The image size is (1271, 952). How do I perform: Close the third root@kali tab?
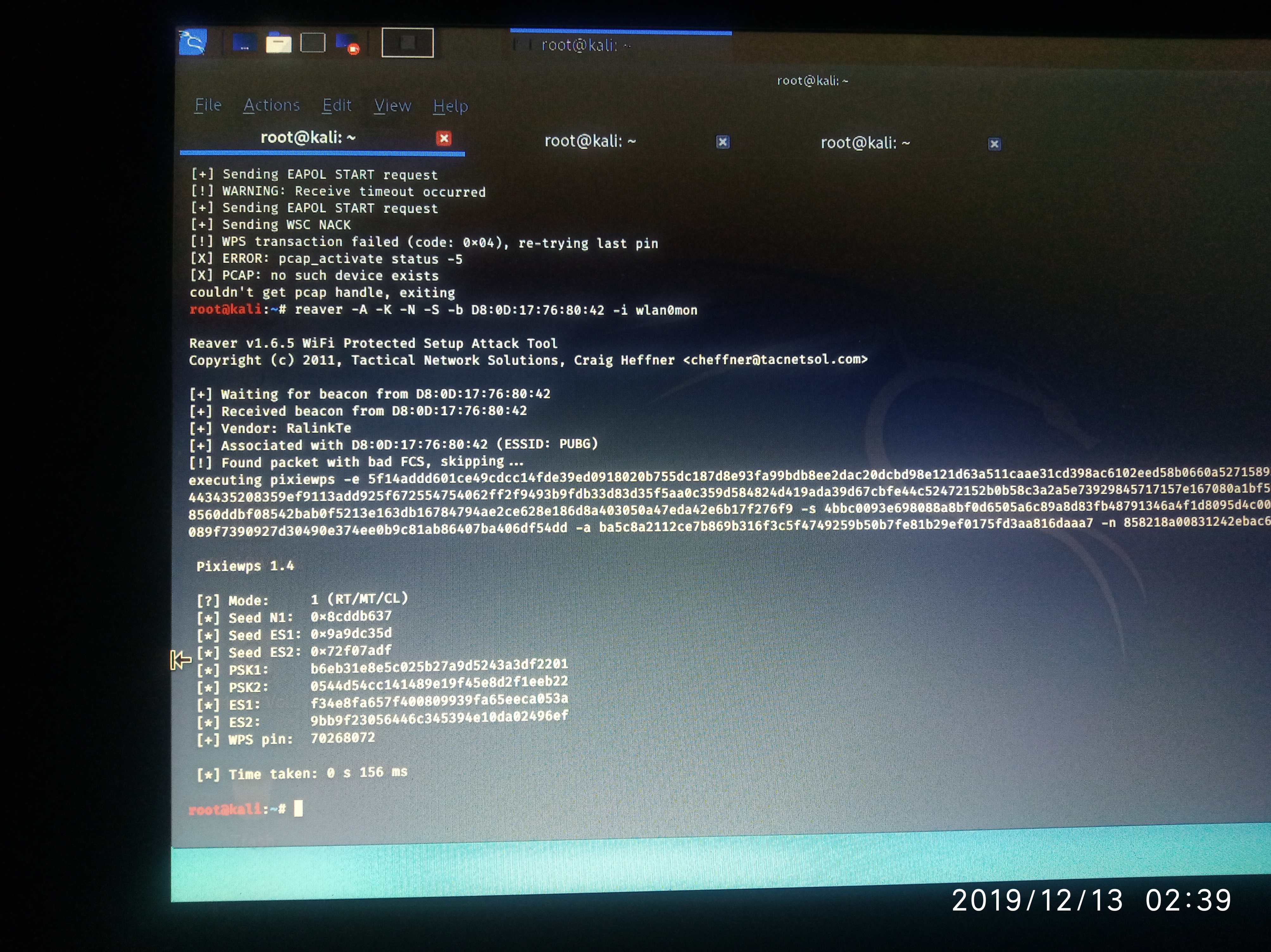tap(995, 144)
